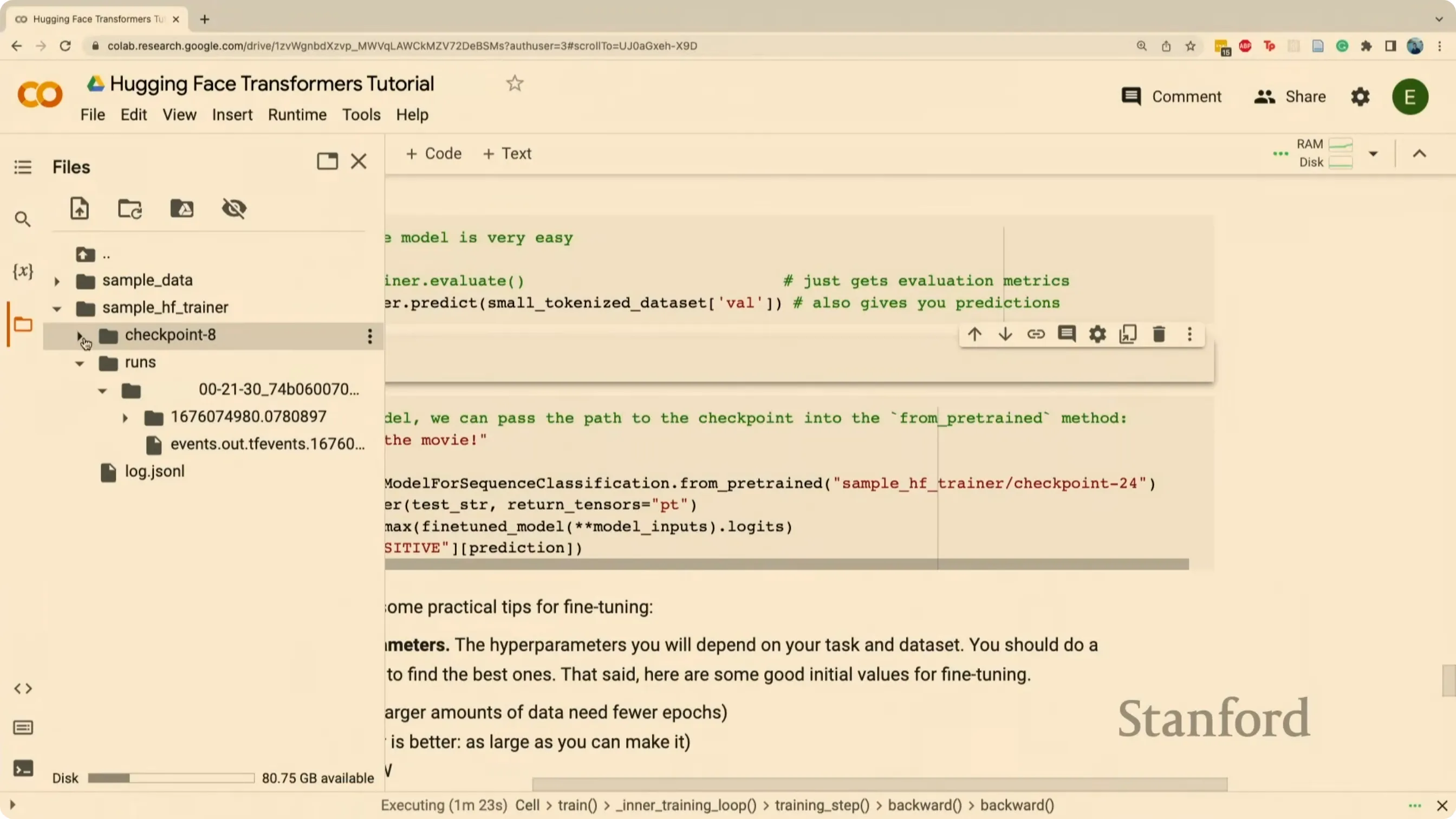Click the Comment button

(x=1171, y=96)
